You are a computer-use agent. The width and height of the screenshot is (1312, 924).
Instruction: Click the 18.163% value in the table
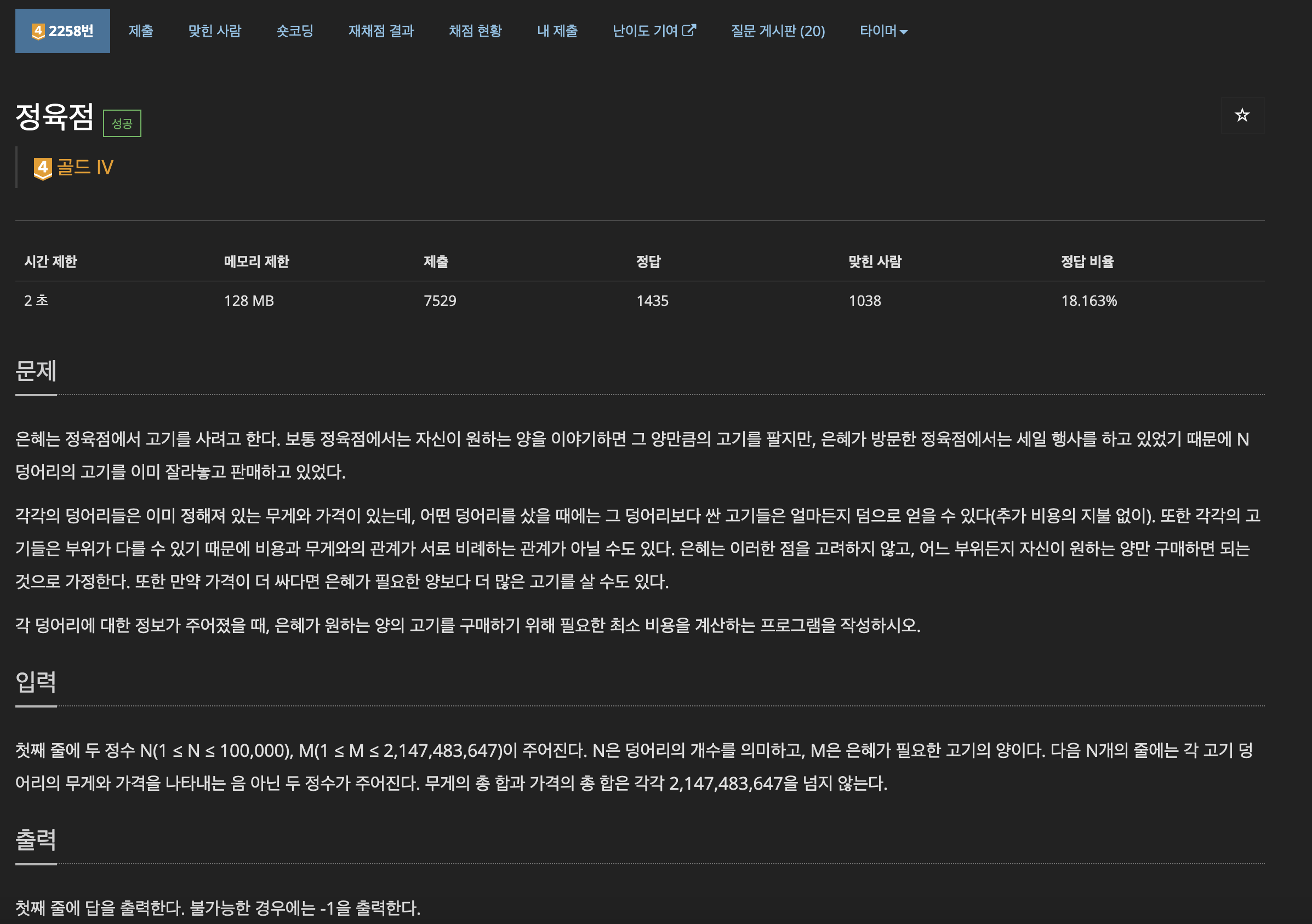(x=1088, y=300)
